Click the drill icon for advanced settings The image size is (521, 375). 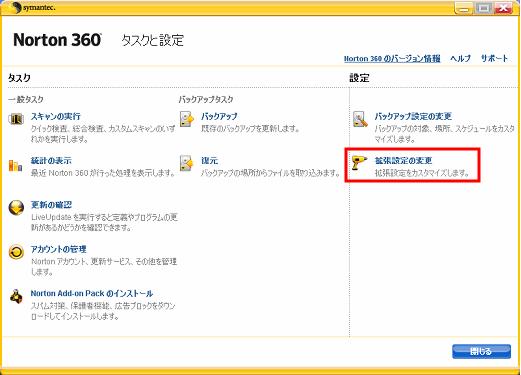(359, 163)
